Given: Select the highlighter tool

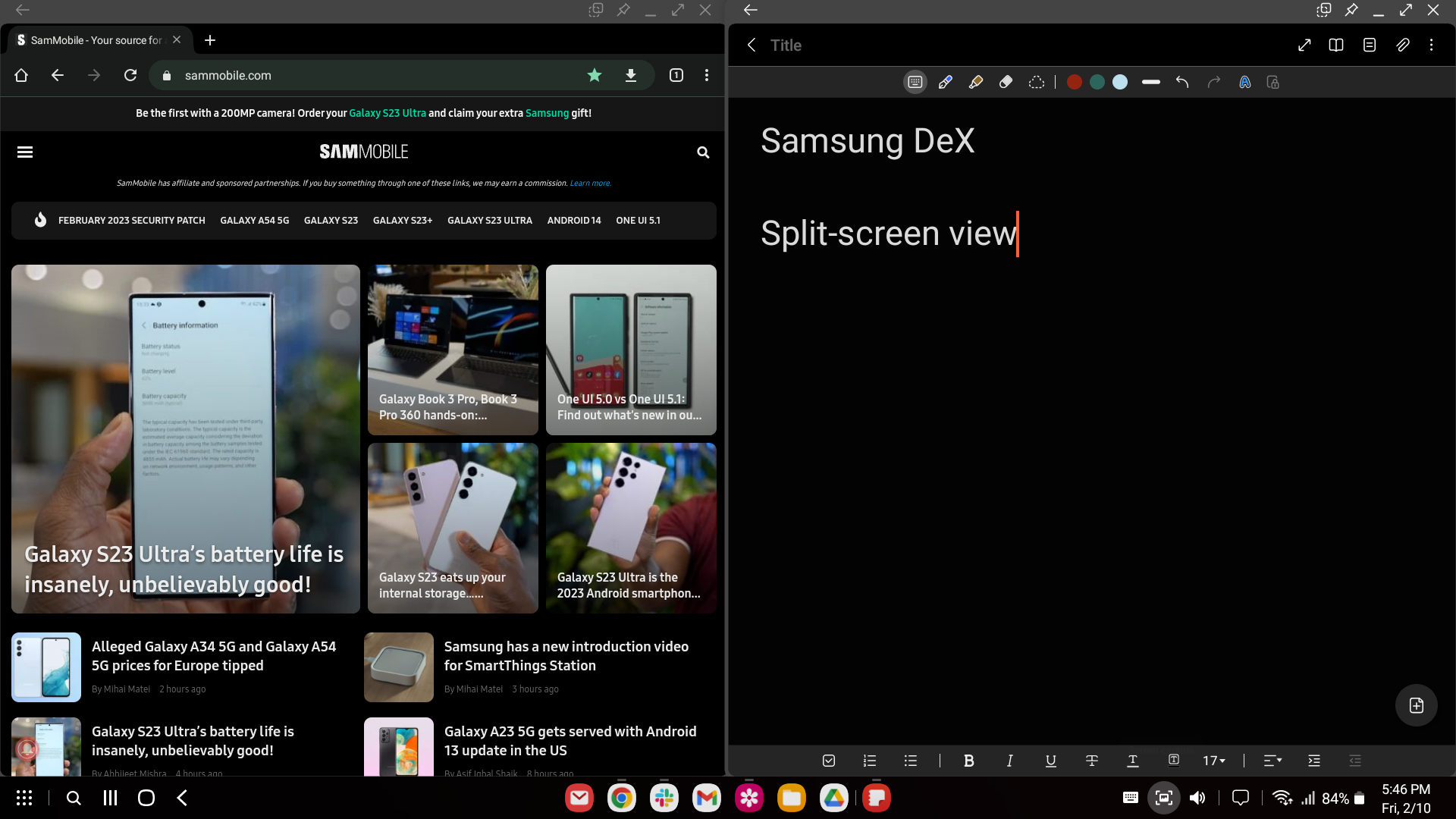Looking at the screenshot, I should (976, 83).
